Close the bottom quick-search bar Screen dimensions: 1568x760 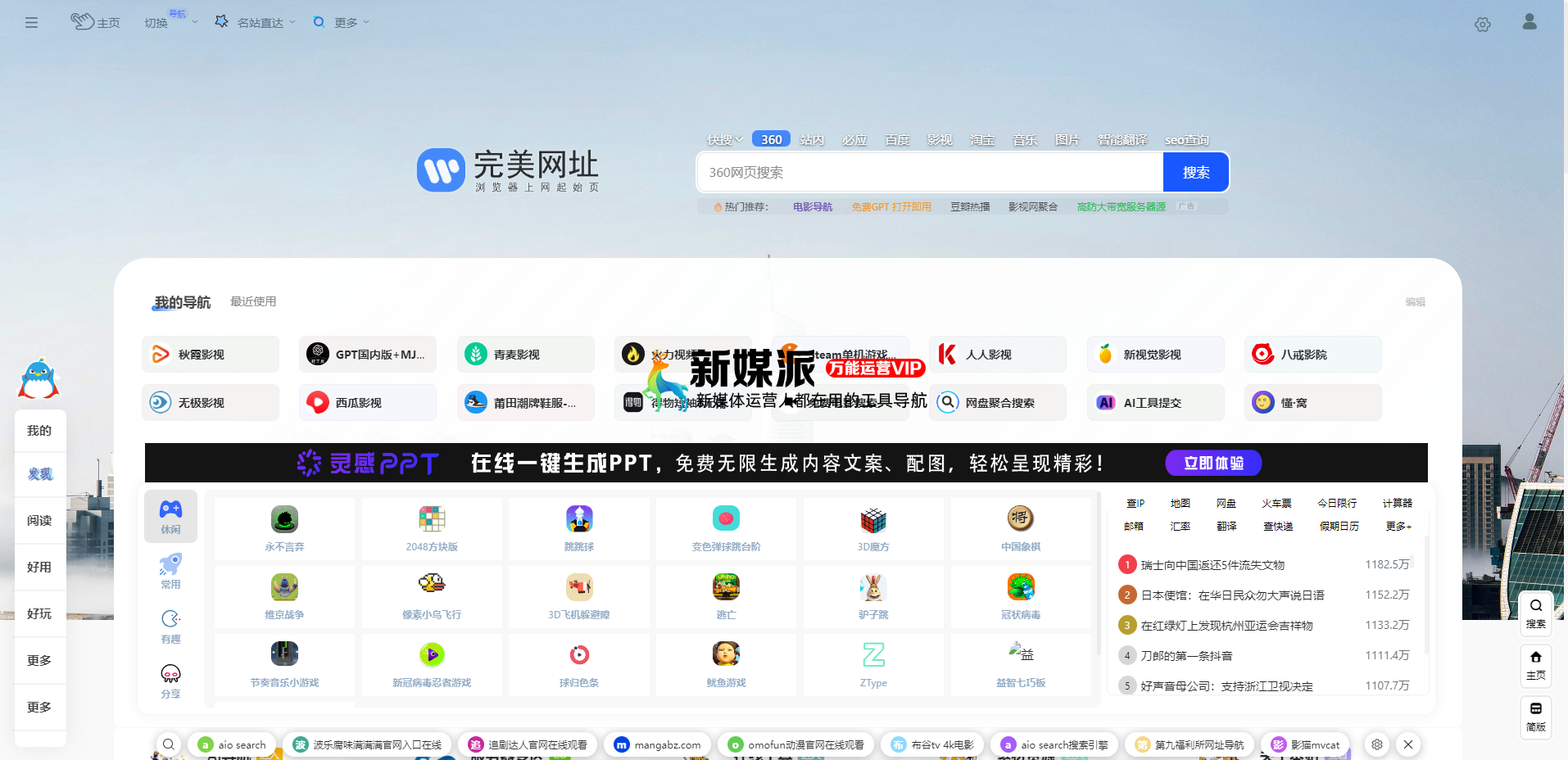coord(1408,744)
